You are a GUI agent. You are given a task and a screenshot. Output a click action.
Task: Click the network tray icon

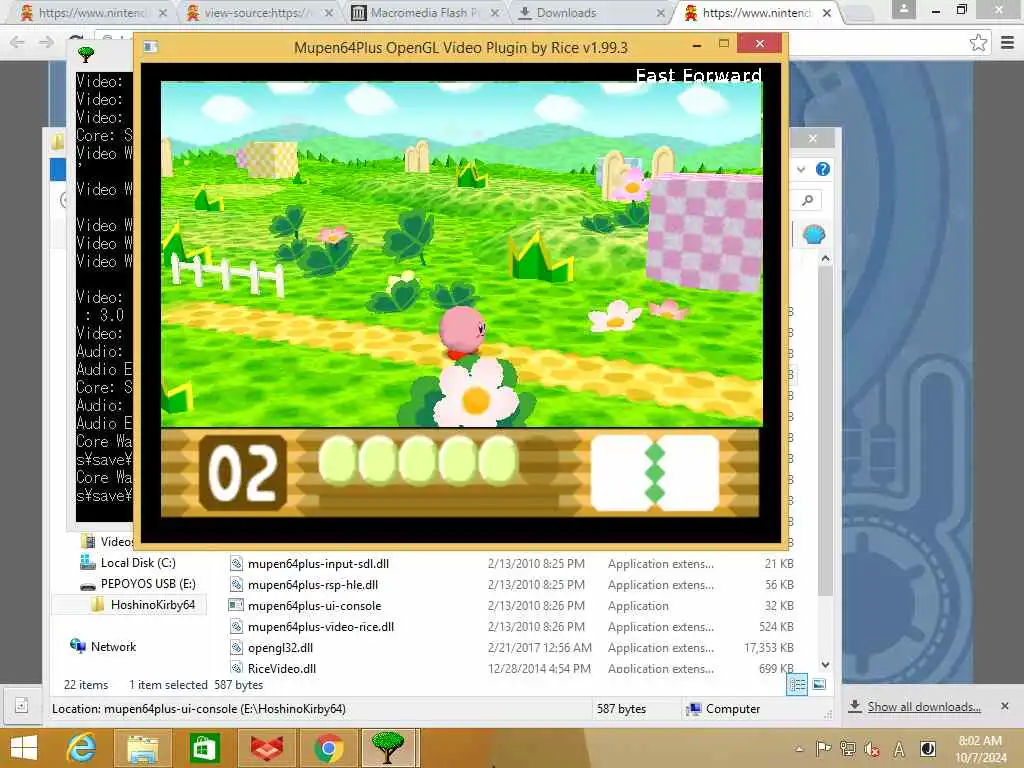(x=848, y=748)
